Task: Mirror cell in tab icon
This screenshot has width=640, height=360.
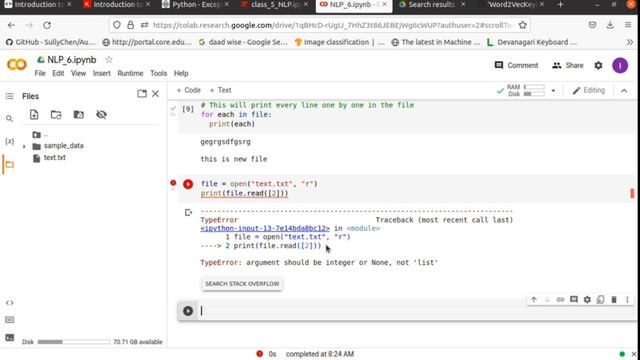Action: click(x=600, y=300)
